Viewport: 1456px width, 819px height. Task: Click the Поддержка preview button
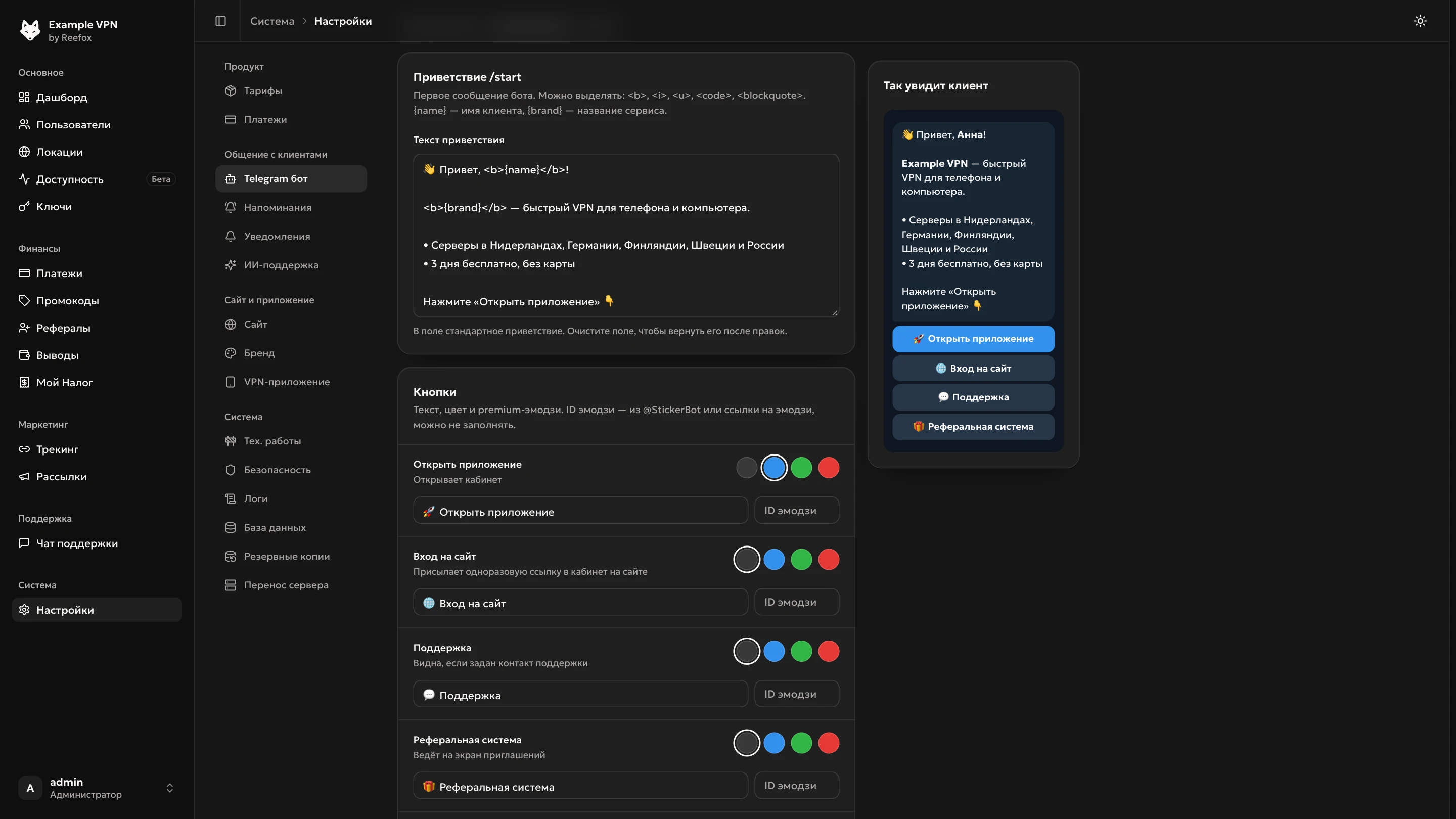973,397
